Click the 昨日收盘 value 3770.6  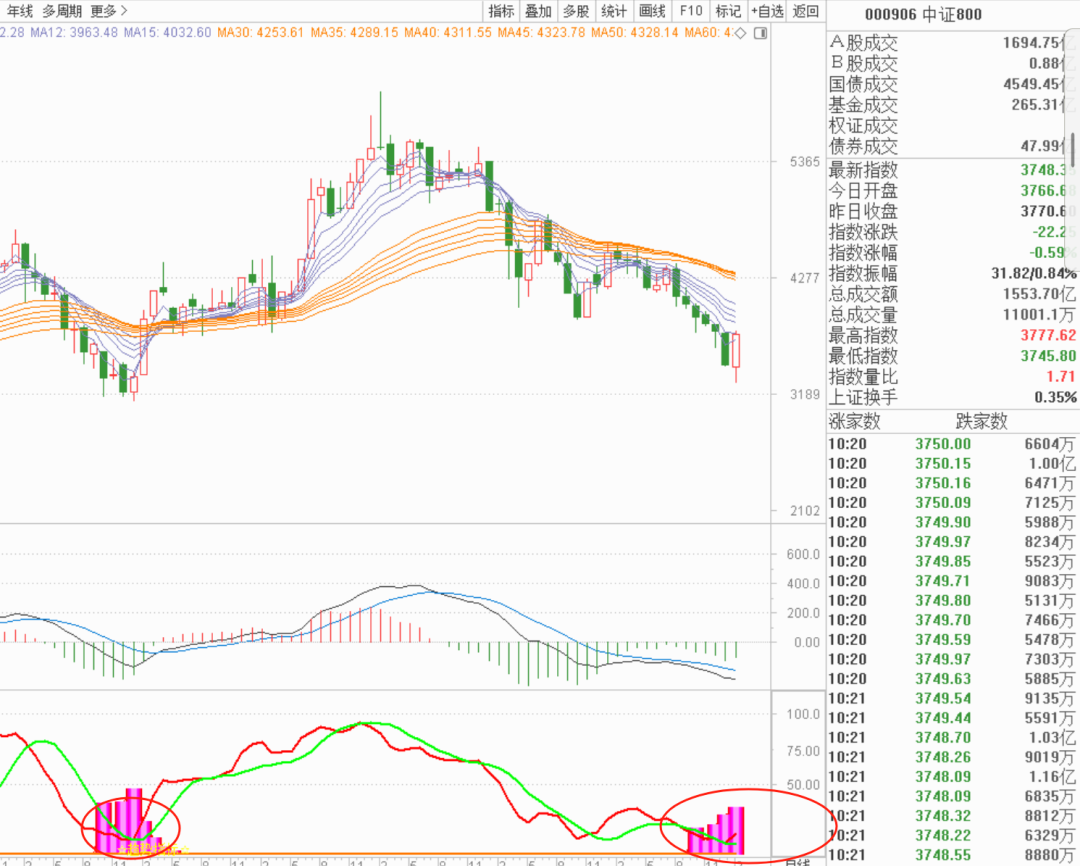(x=1048, y=211)
